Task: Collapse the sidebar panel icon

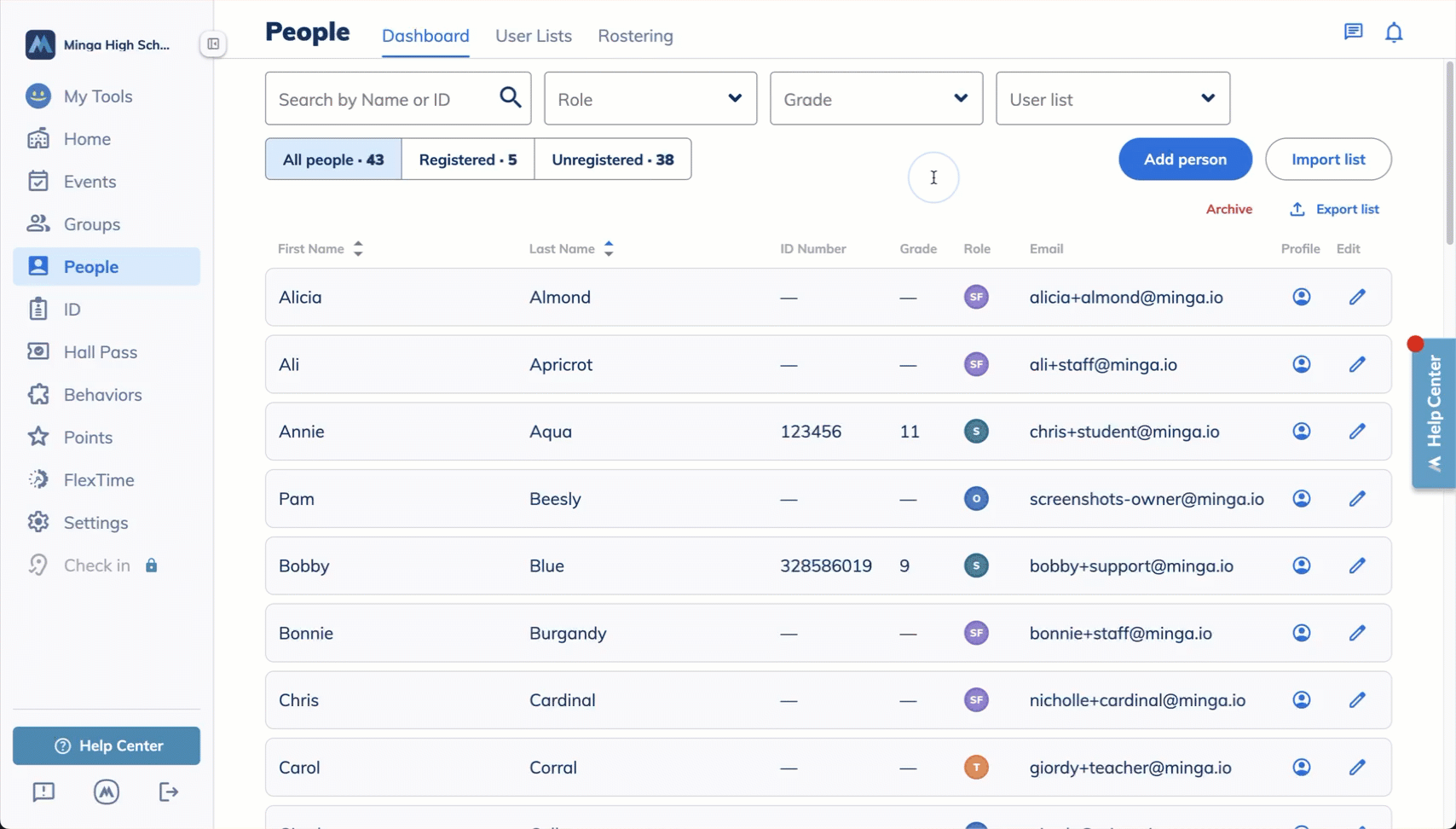Action: click(x=213, y=44)
